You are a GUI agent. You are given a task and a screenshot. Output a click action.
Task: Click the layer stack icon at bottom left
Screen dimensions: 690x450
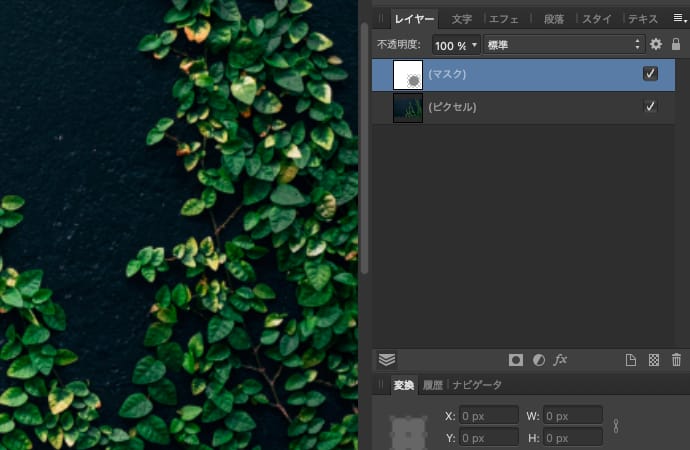[387, 360]
